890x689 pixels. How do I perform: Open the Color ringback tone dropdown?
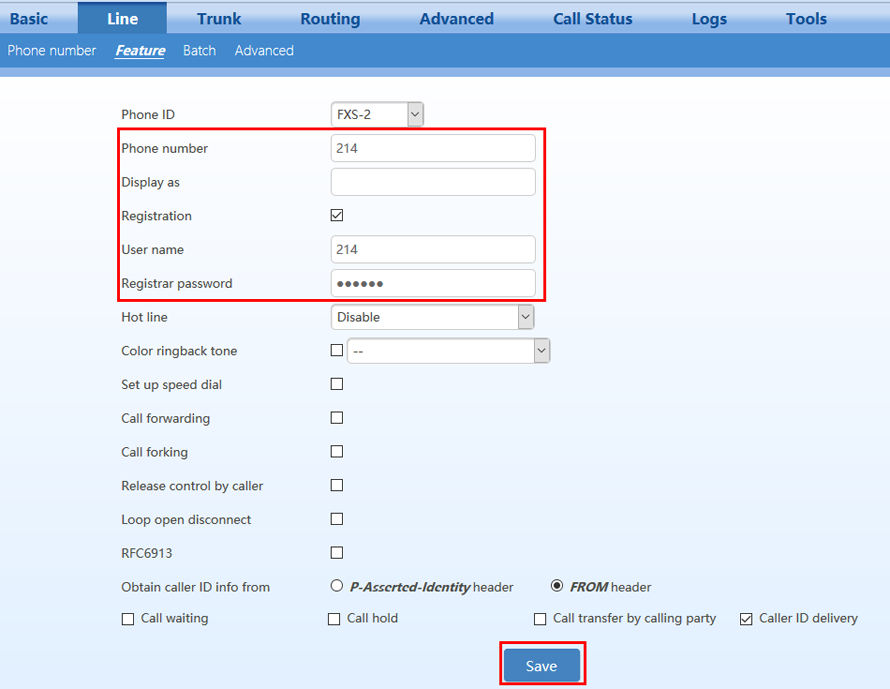click(x=448, y=351)
